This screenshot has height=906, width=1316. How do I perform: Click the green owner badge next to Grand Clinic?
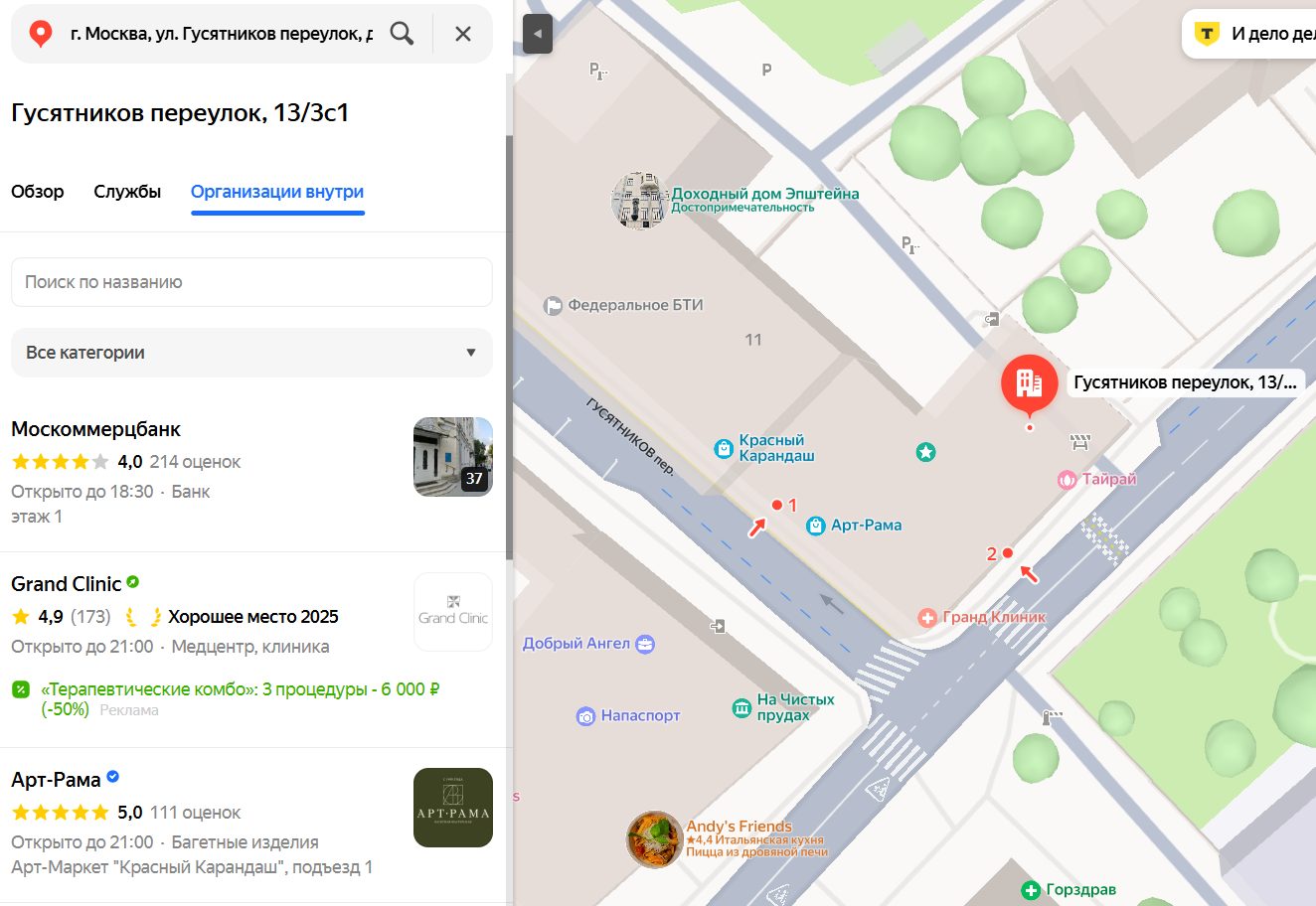tap(132, 582)
